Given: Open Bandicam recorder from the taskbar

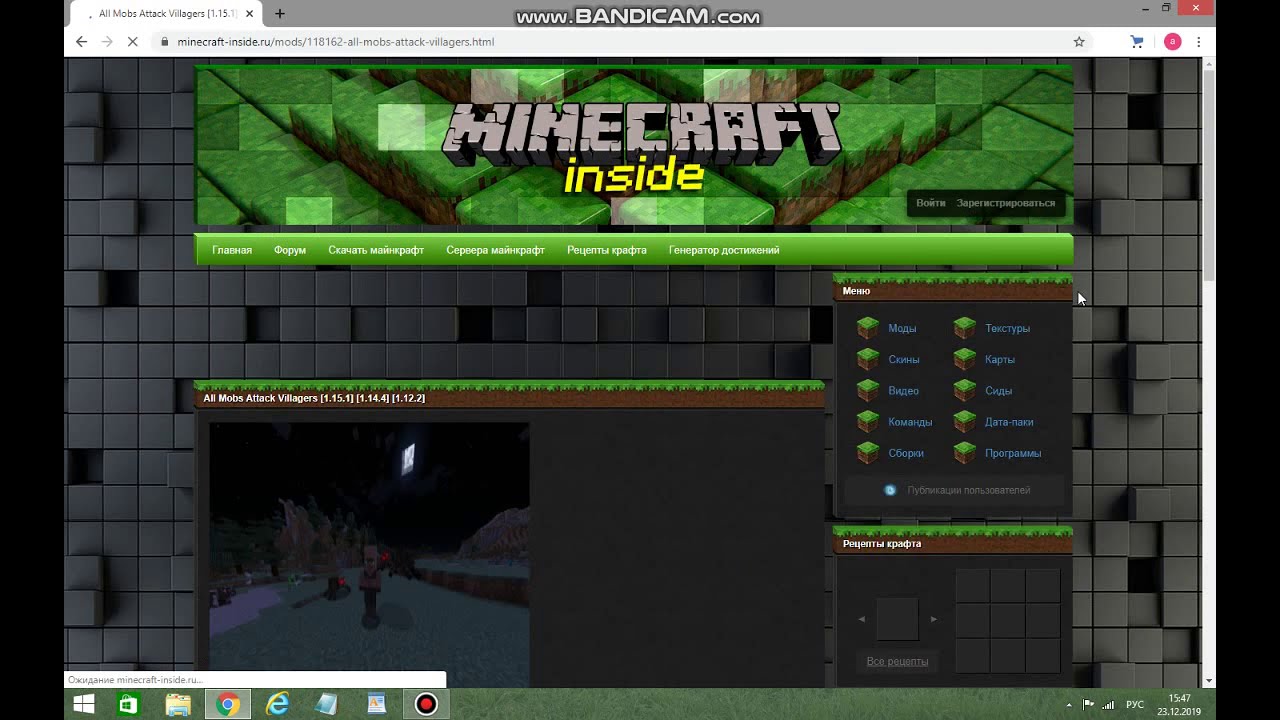Looking at the screenshot, I should pyautogui.click(x=426, y=704).
